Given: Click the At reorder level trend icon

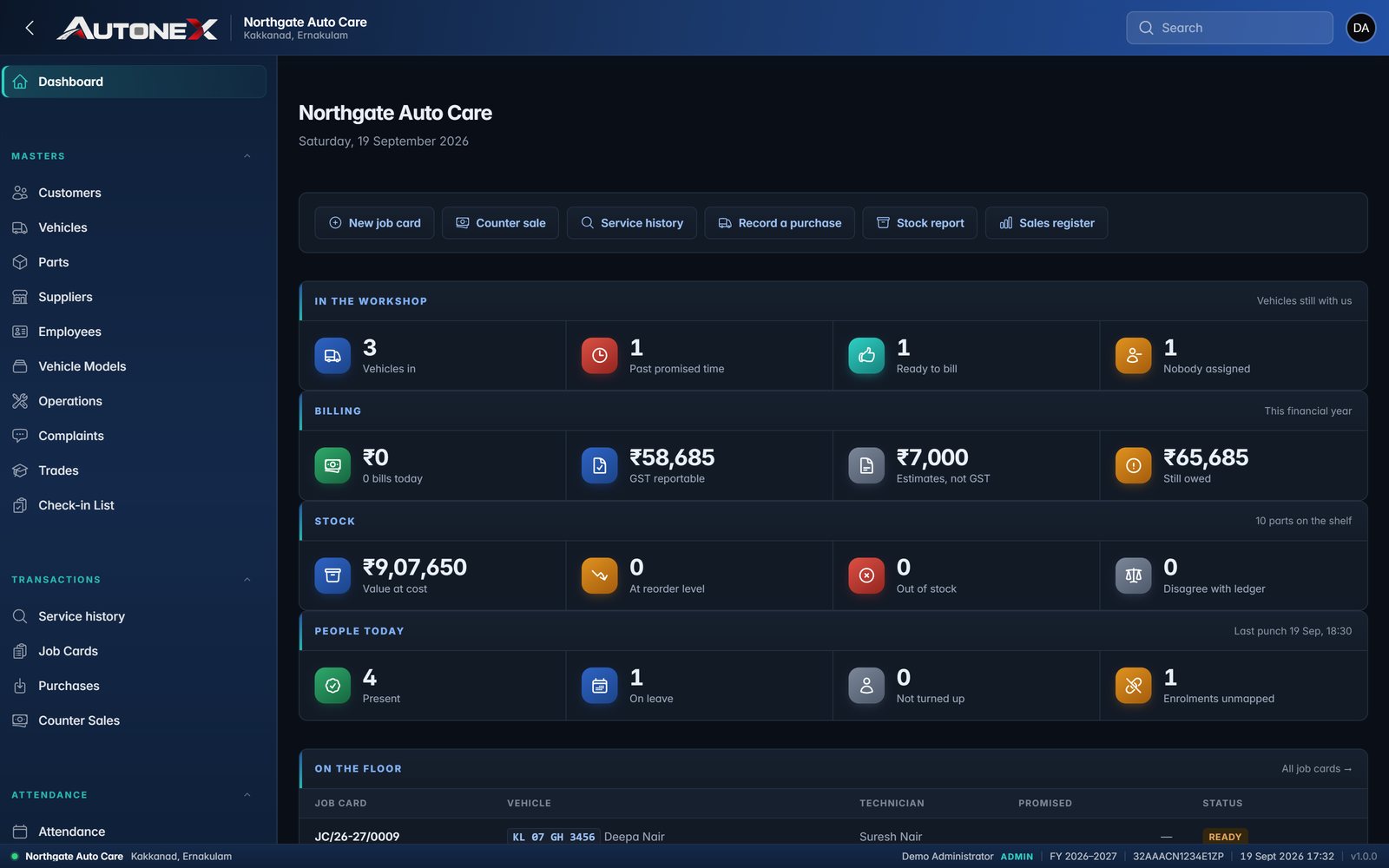Looking at the screenshot, I should coord(599,575).
